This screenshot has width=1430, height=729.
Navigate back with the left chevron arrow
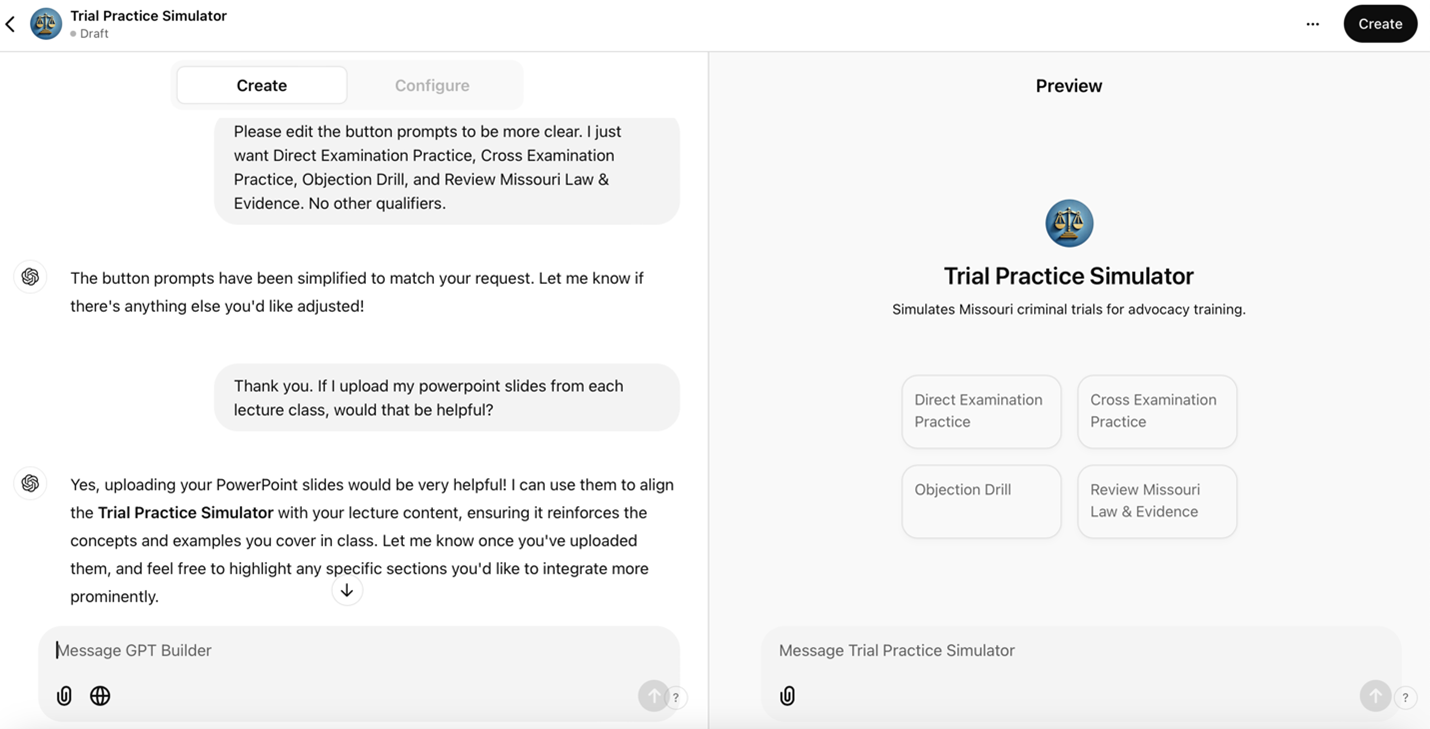pyautogui.click(x=10, y=22)
